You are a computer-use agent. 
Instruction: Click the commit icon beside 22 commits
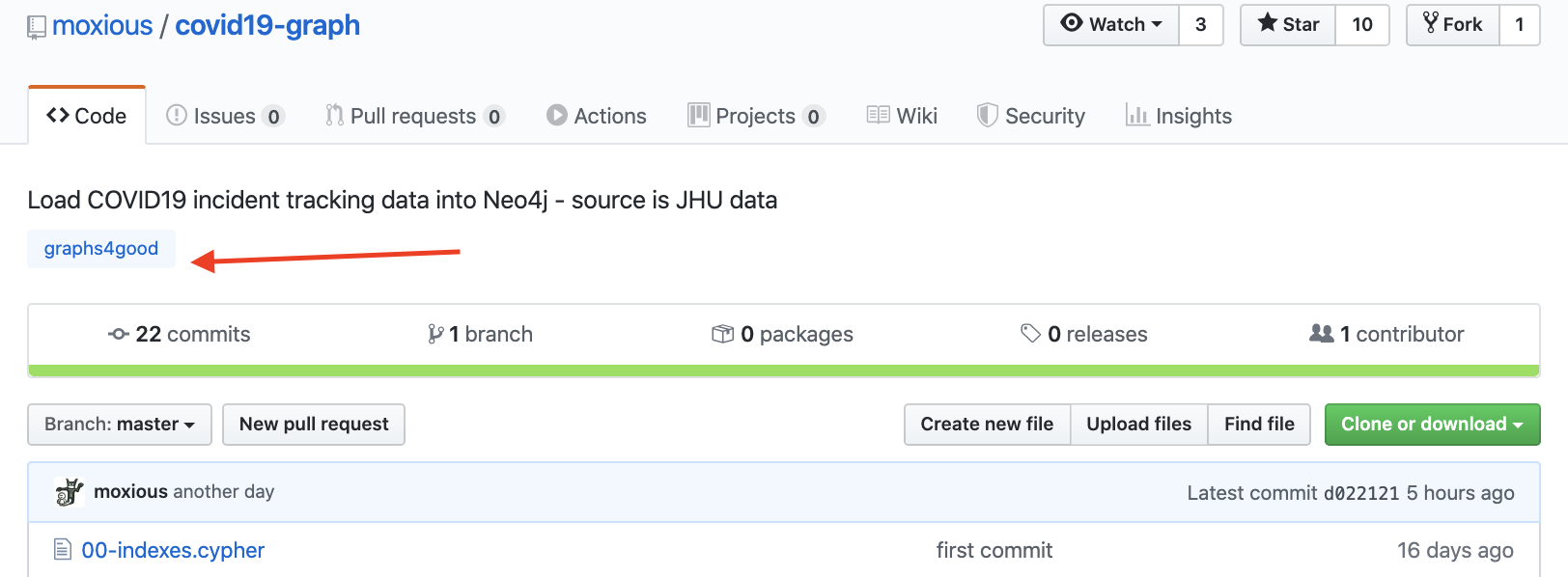click(x=119, y=334)
